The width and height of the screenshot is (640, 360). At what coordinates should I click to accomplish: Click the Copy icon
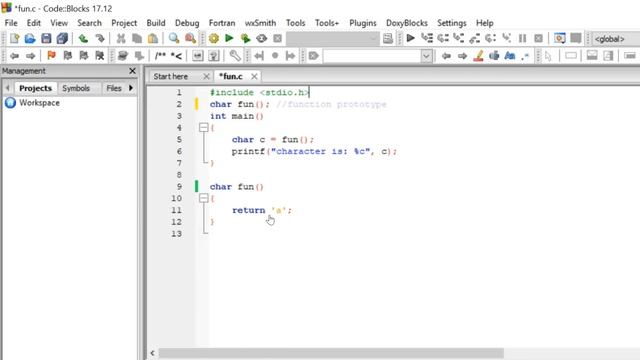tap(137, 39)
